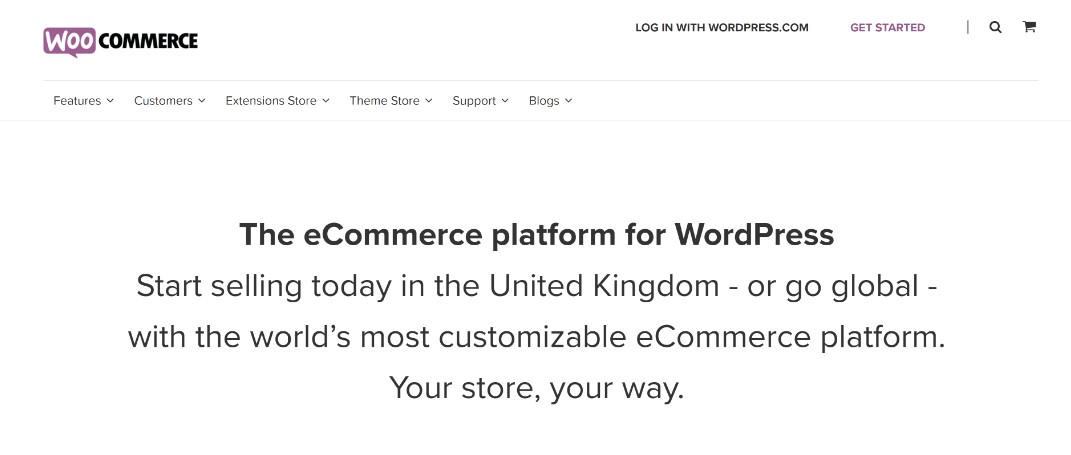This screenshot has height=455, width=1071.
Task: Click the WooCommerce logo
Action: (x=120, y=42)
